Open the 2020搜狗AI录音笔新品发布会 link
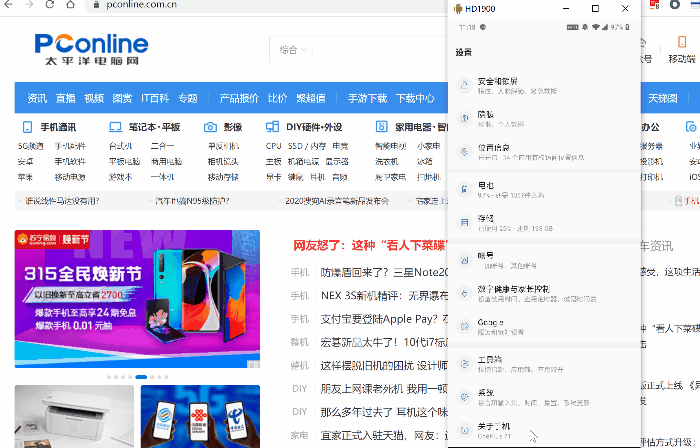 click(337, 201)
